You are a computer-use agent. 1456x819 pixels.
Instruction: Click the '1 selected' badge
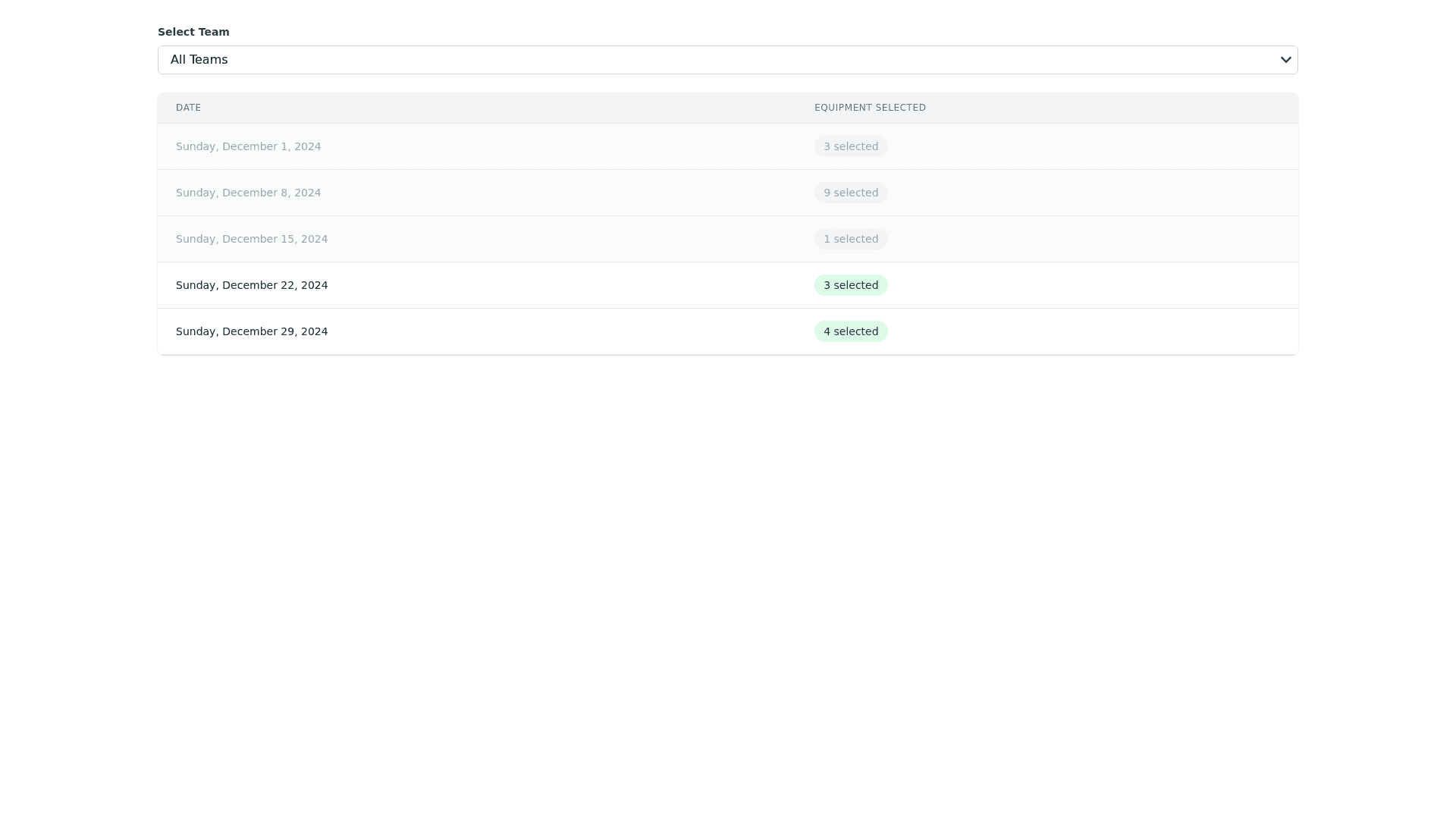tap(851, 239)
